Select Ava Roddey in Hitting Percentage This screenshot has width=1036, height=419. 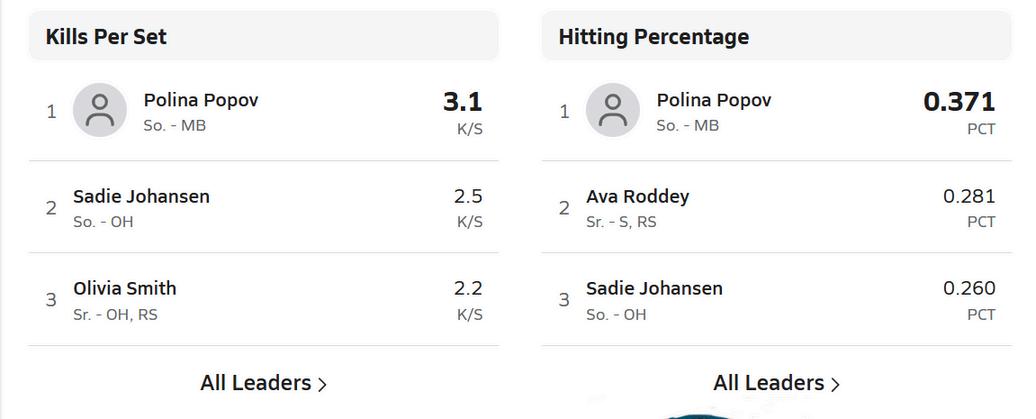[x=637, y=196]
